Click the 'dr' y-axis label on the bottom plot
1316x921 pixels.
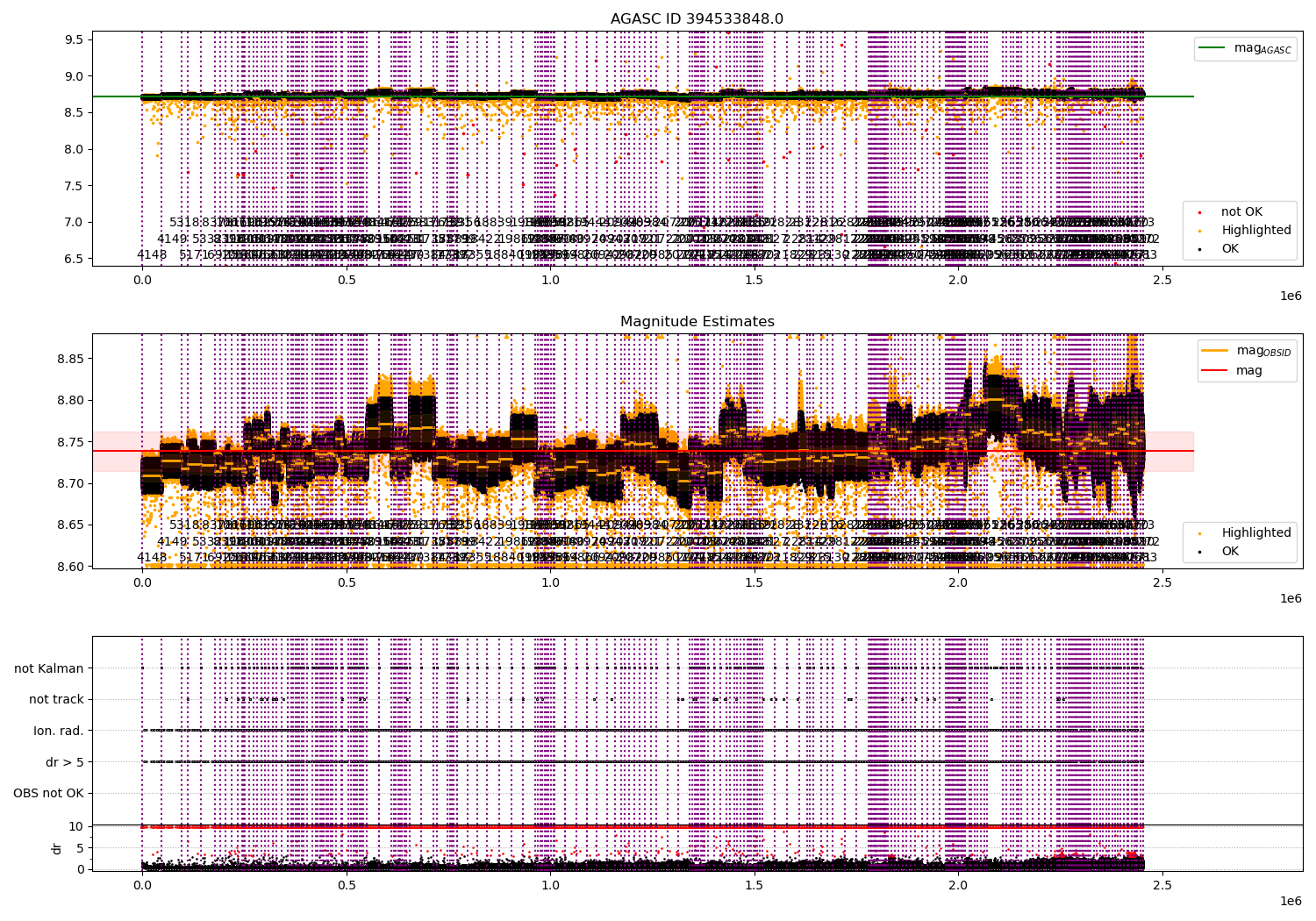tap(56, 848)
